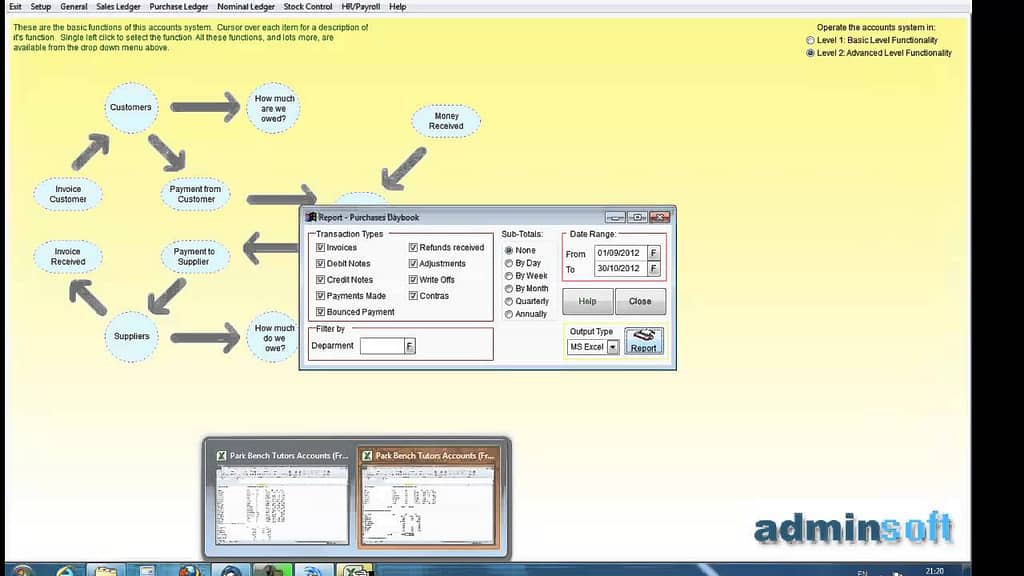The width and height of the screenshot is (1024, 576).
Task: Click the Purchases Daybook dialog title icon
Action: click(312, 217)
